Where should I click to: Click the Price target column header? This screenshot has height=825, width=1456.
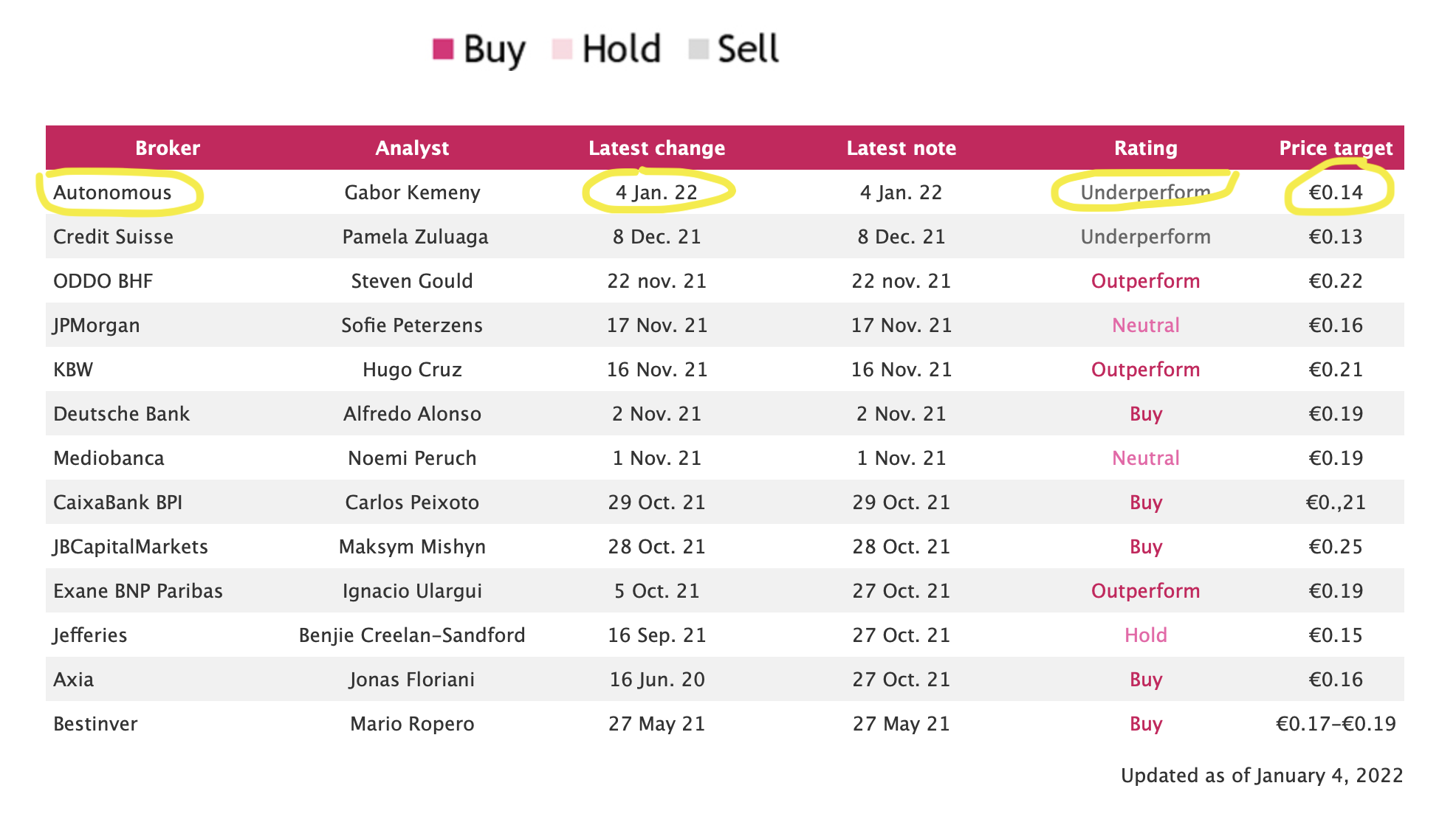pos(1336,148)
